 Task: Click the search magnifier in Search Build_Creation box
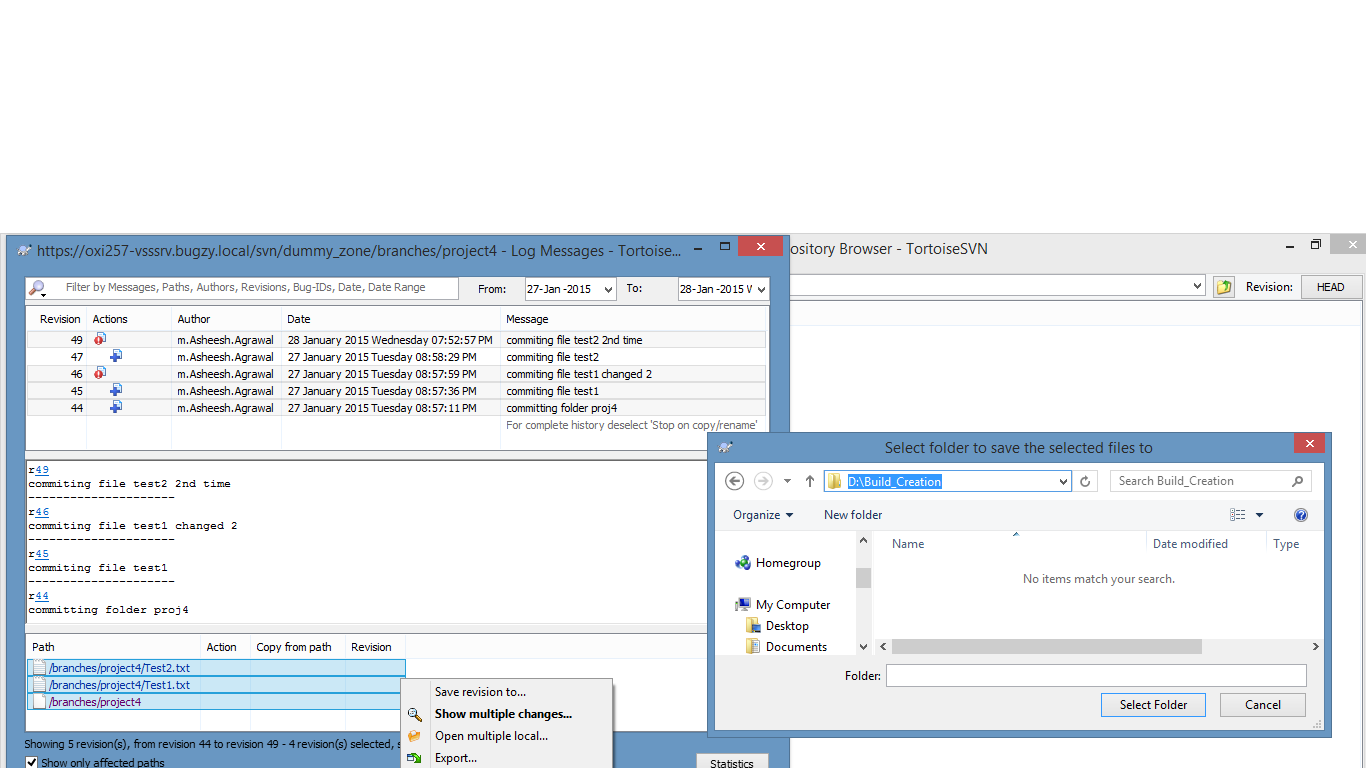[x=1298, y=481]
